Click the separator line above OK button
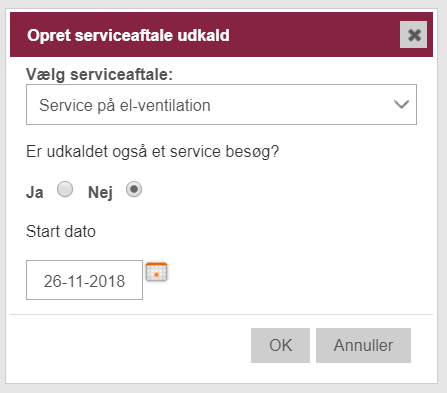447x393 pixels. click(x=221, y=314)
